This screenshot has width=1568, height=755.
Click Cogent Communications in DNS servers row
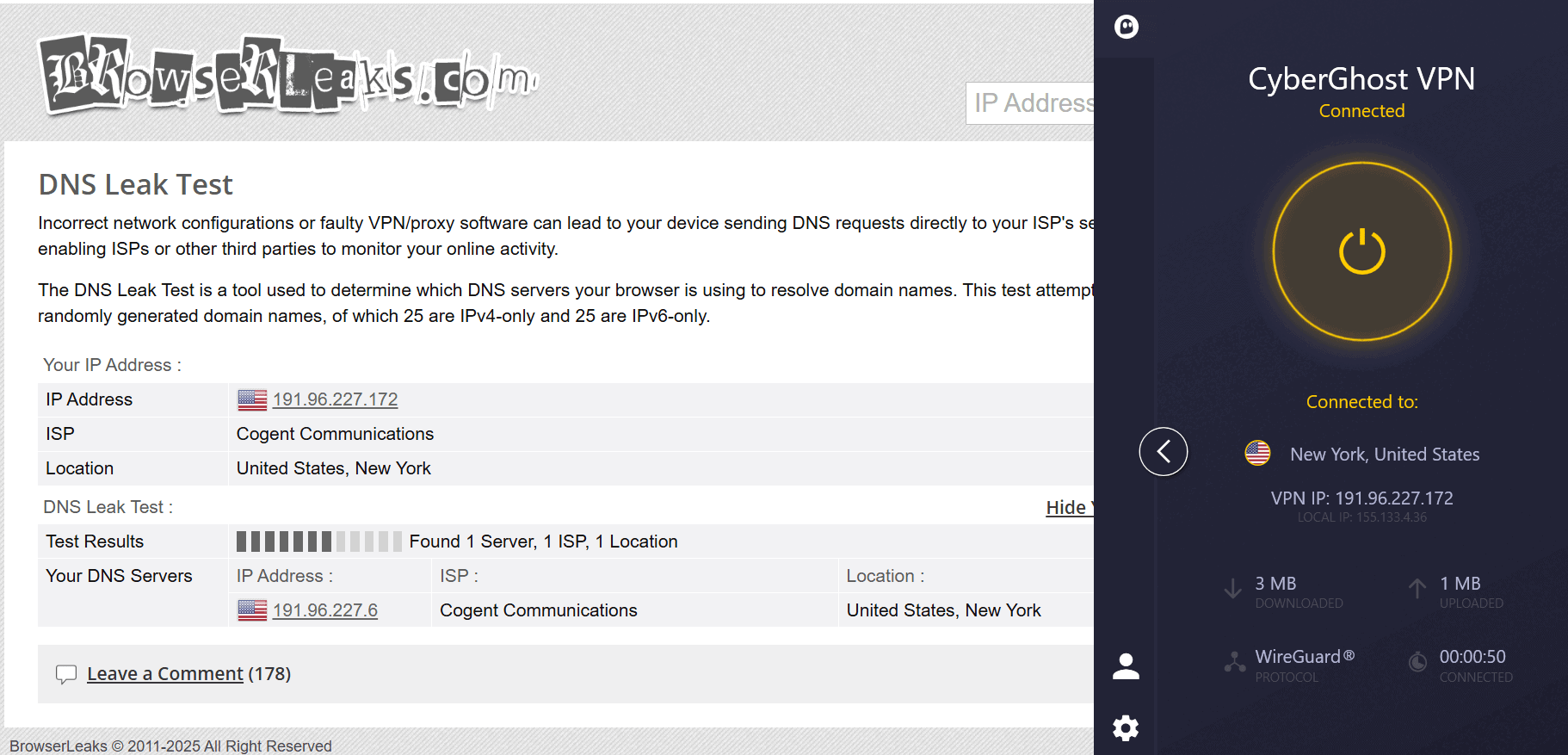pyautogui.click(x=538, y=610)
